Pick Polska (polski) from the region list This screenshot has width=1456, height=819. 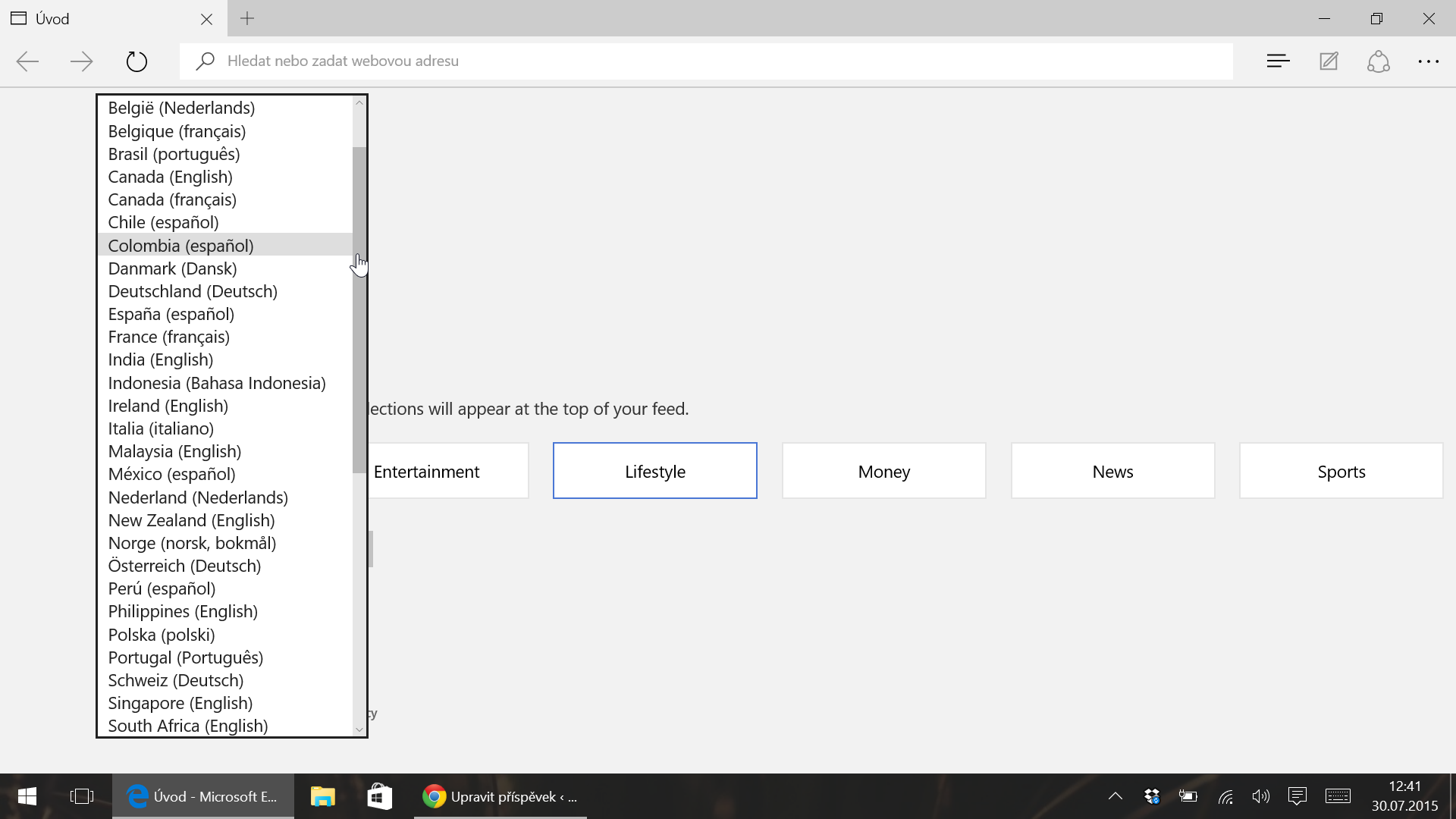point(161,635)
